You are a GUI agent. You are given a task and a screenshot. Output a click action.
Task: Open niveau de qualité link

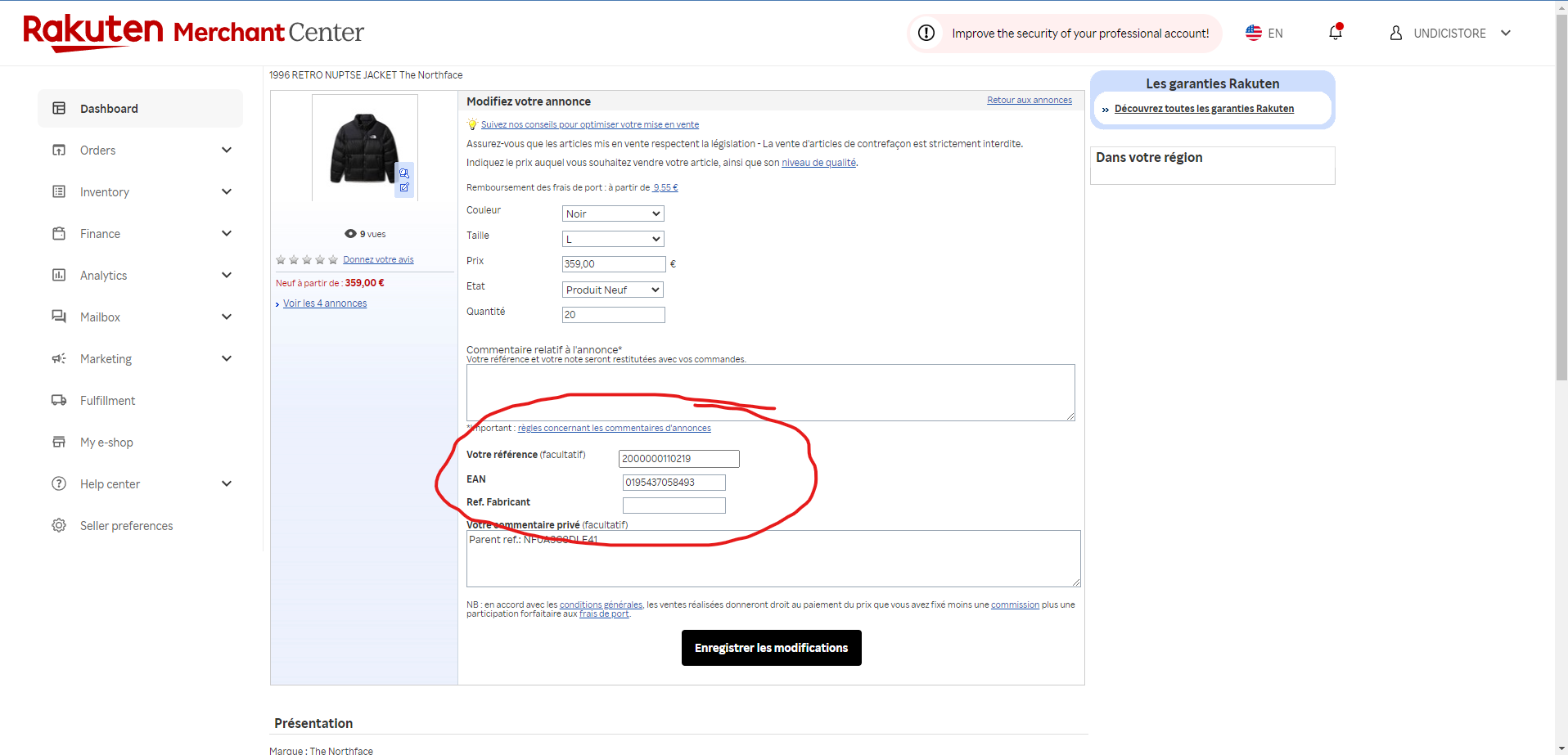pyautogui.click(x=818, y=163)
